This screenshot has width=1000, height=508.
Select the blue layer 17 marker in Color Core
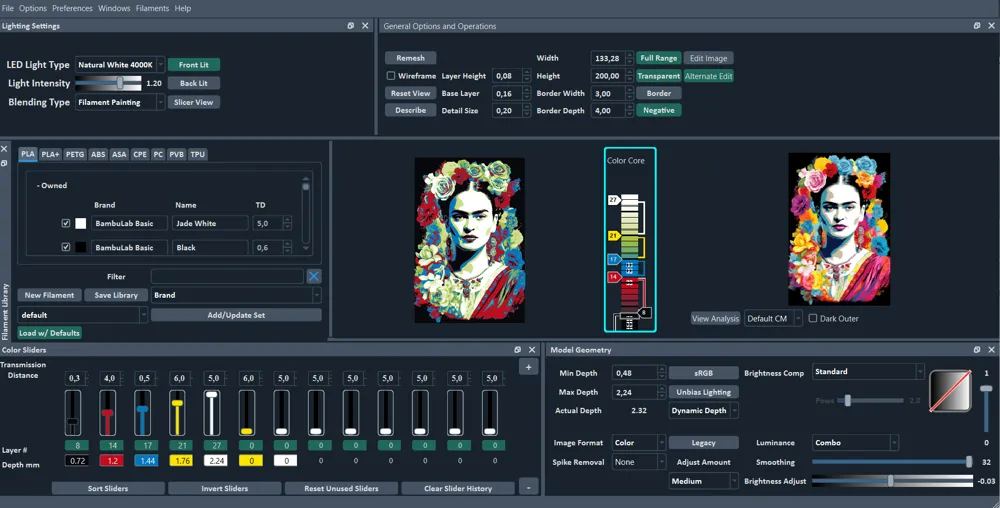click(614, 259)
